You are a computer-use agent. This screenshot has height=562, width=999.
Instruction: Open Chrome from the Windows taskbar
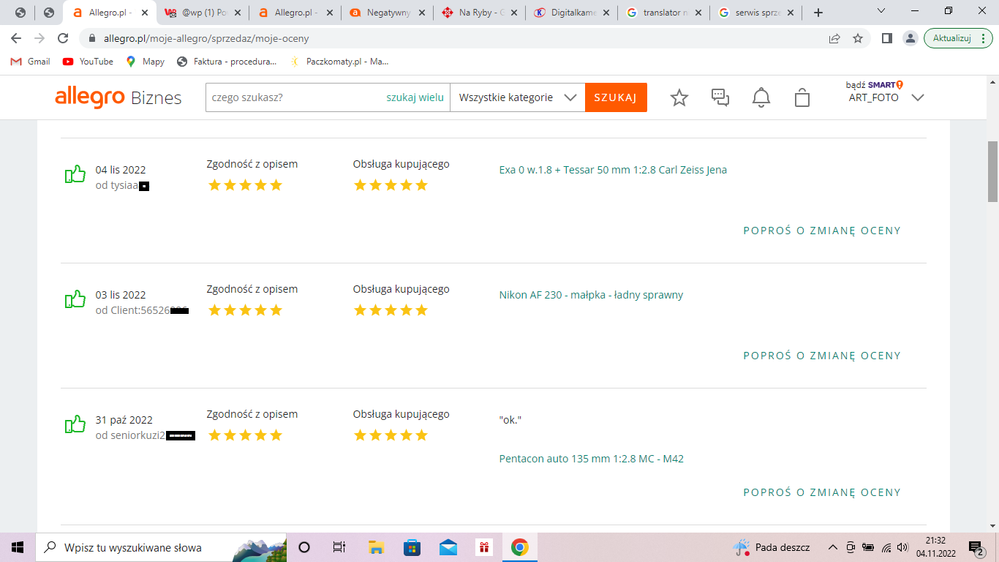pyautogui.click(x=519, y=547)
